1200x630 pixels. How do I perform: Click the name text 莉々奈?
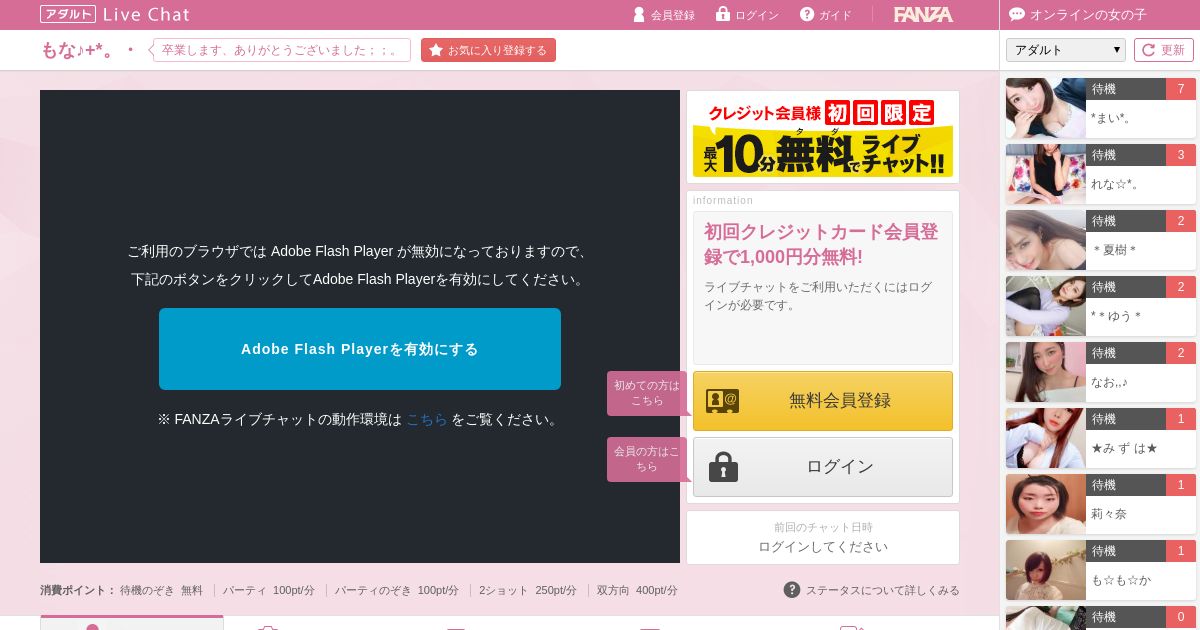click(1109, 514)
